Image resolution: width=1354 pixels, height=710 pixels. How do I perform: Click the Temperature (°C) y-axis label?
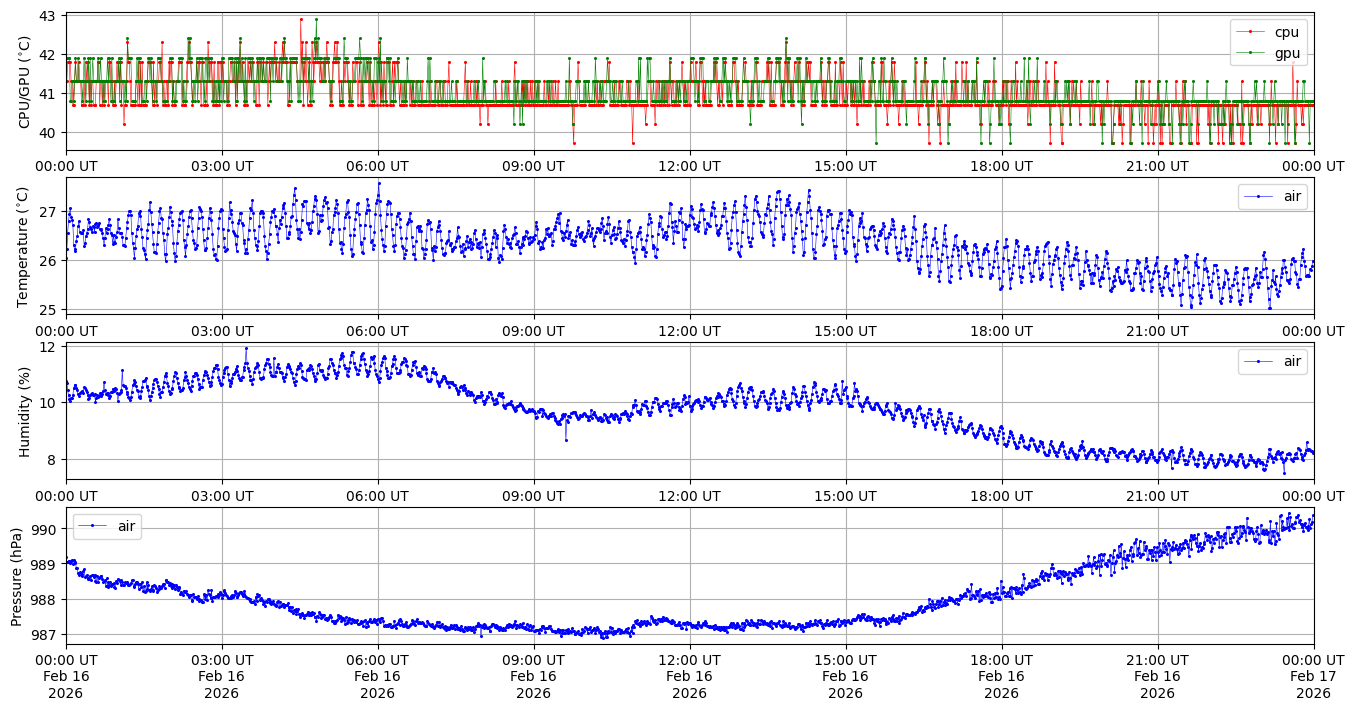(x=25, y=246)
